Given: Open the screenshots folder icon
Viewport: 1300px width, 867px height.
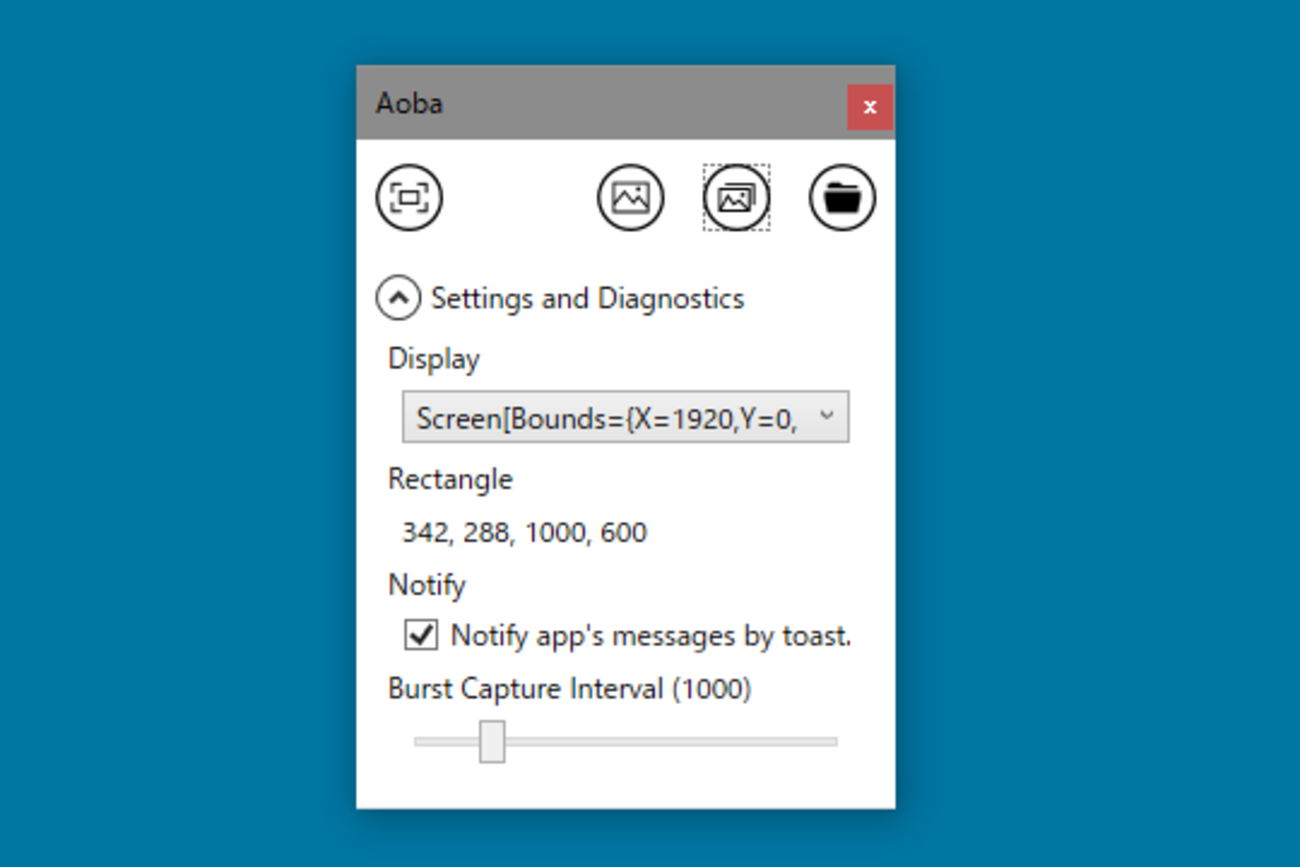Looking at the screenshot, I should [x=843, y=198].
